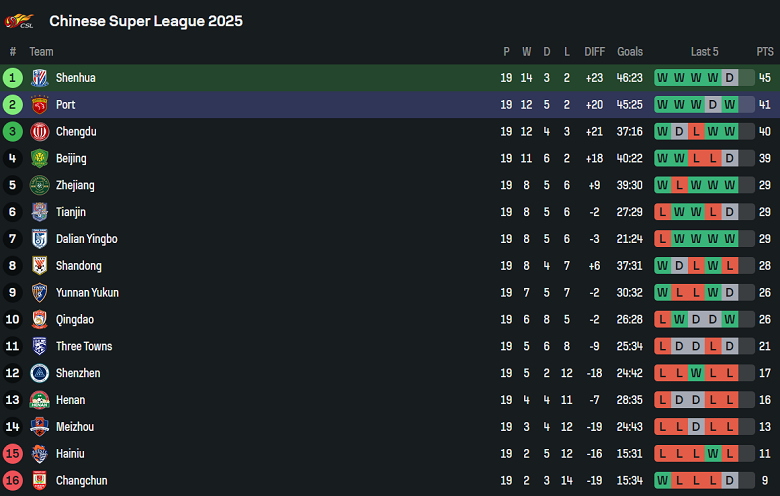
Task: Click the Chengdu club crest
Action: click(40, 132)
